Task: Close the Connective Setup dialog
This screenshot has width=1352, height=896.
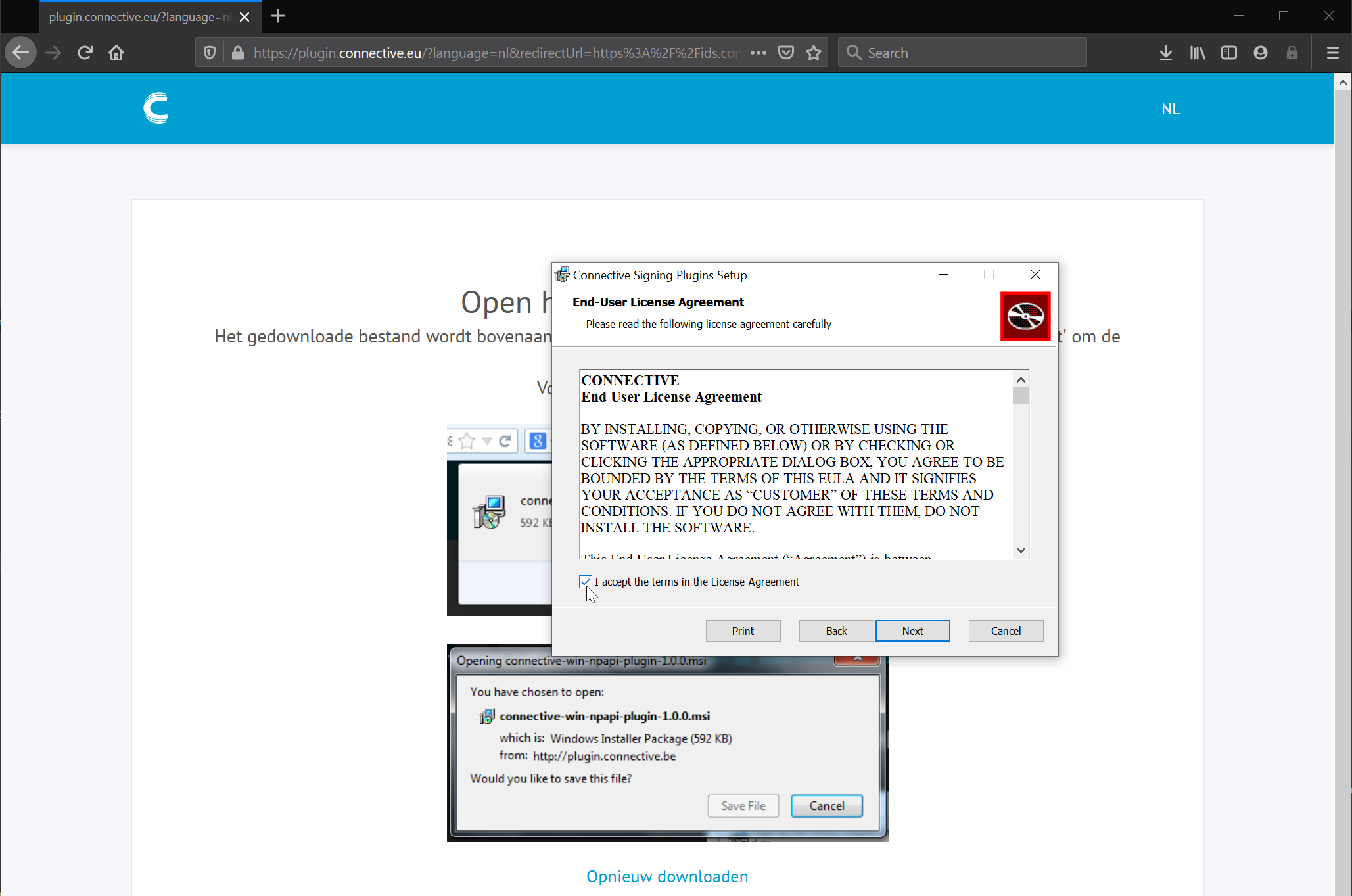Action: 1035,275
